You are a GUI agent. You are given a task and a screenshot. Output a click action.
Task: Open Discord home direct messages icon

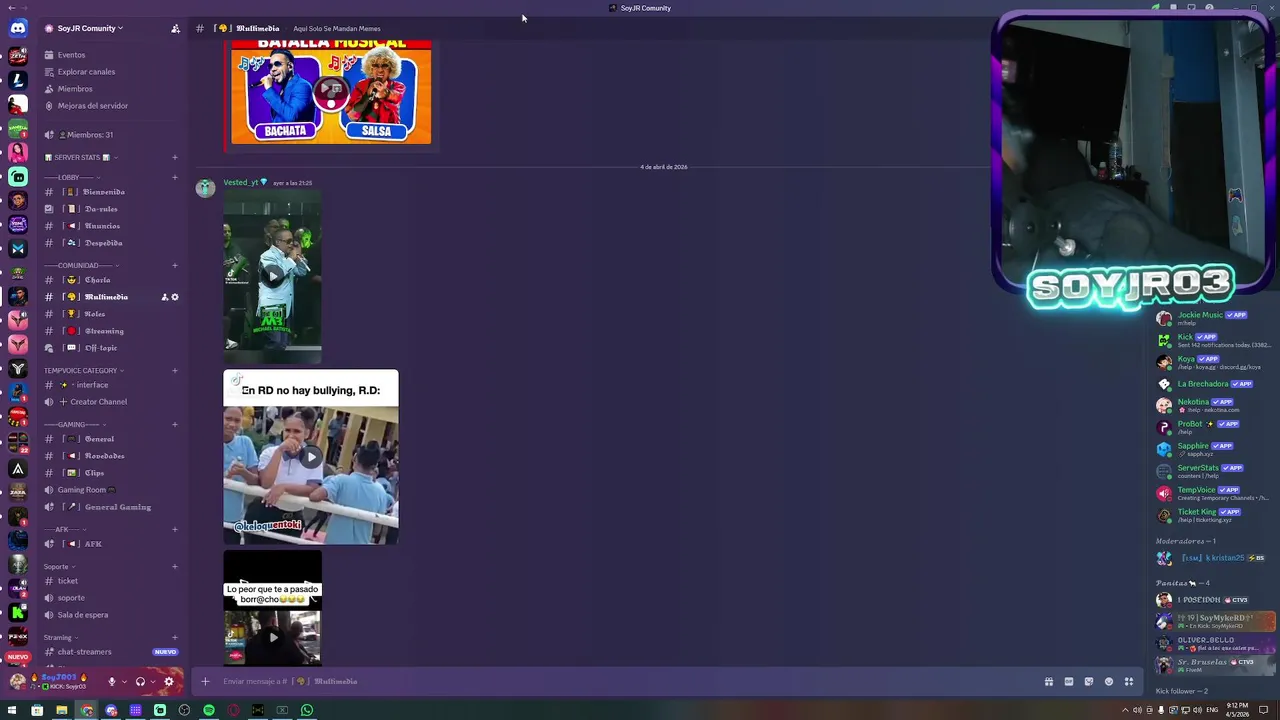[x=18, y=29]
